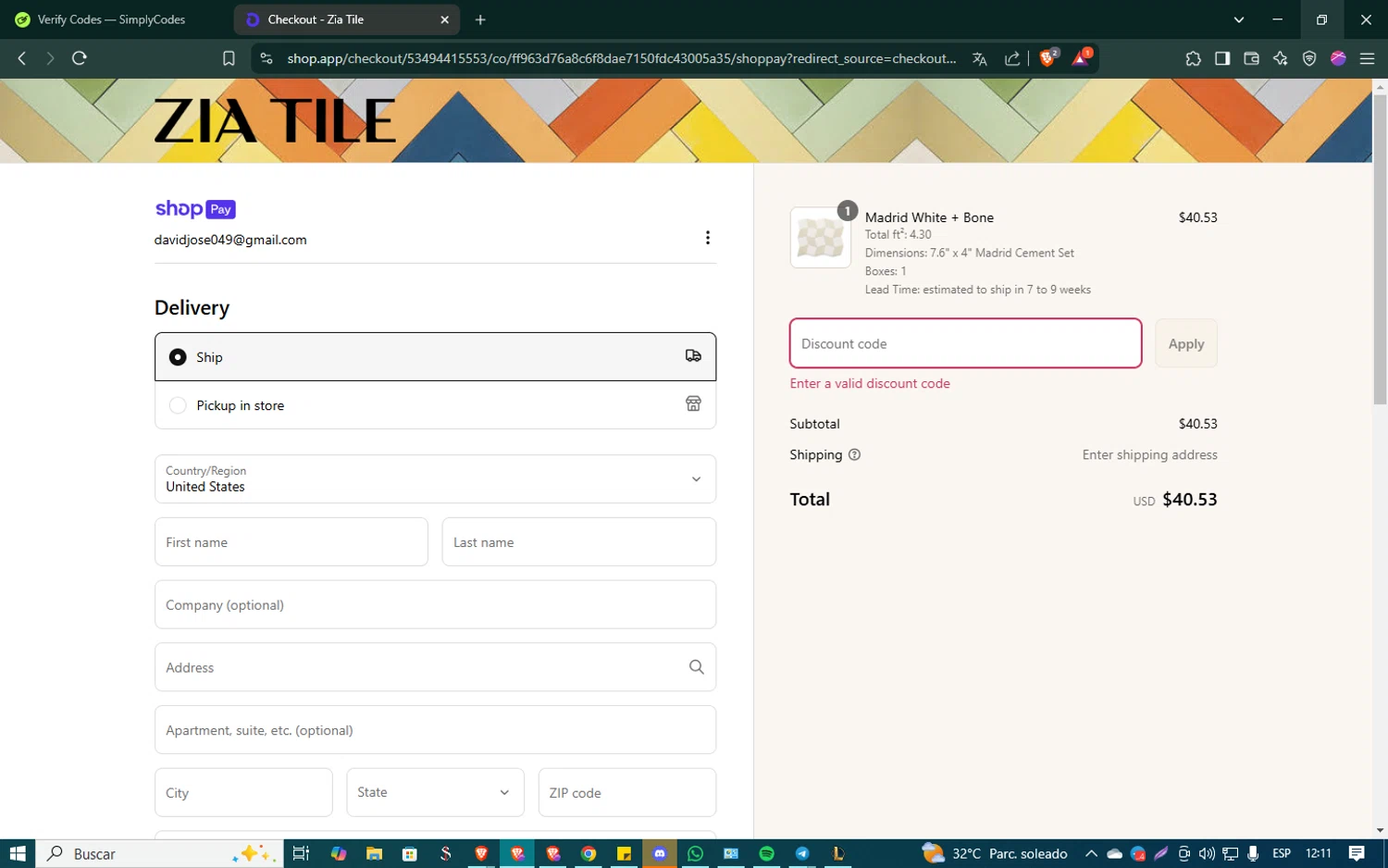
Task: Click the ESP language indicator
Action: pyautogui.click(x=1282, y=853)
